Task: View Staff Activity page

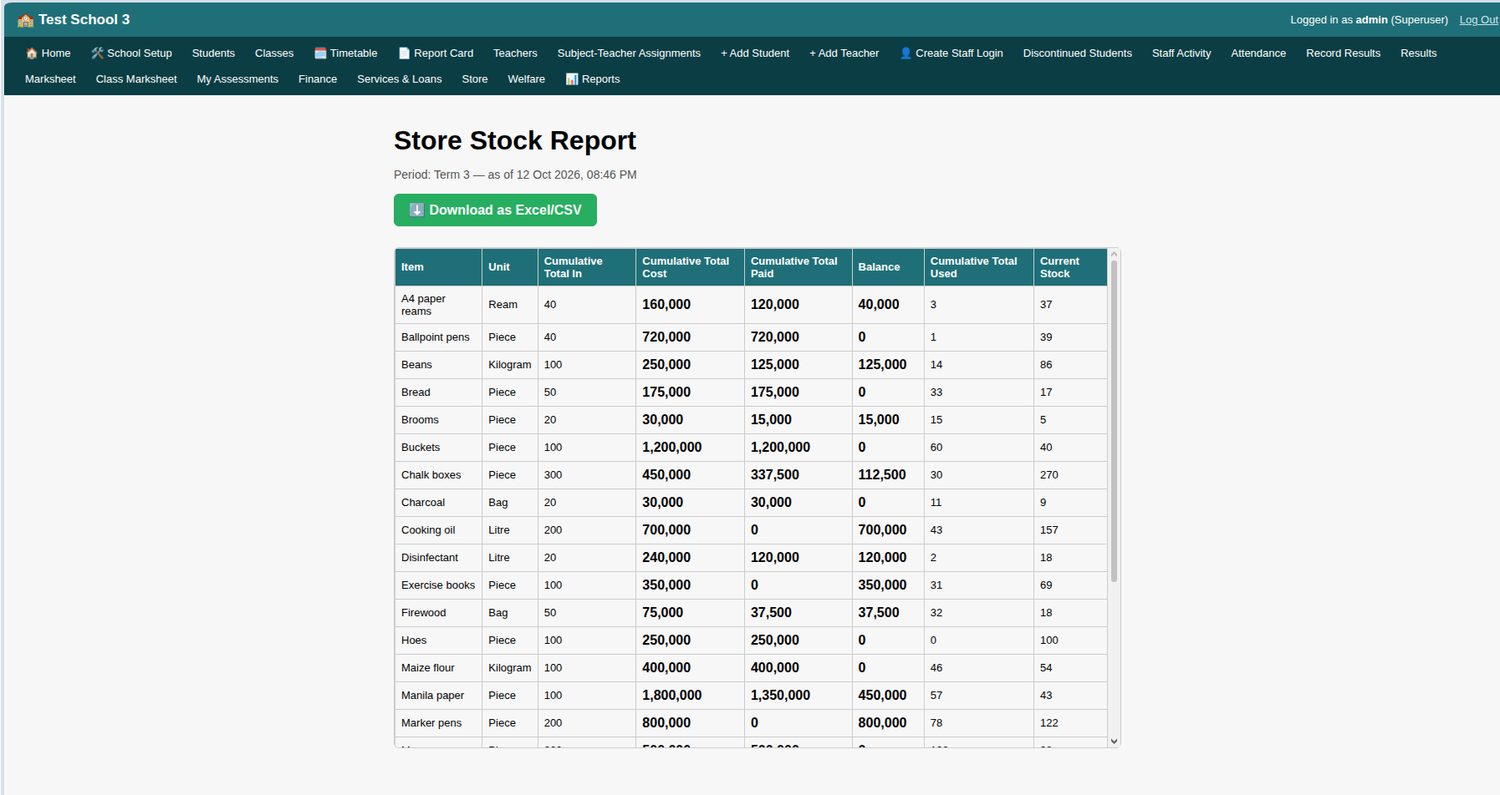Action: 1181,53
